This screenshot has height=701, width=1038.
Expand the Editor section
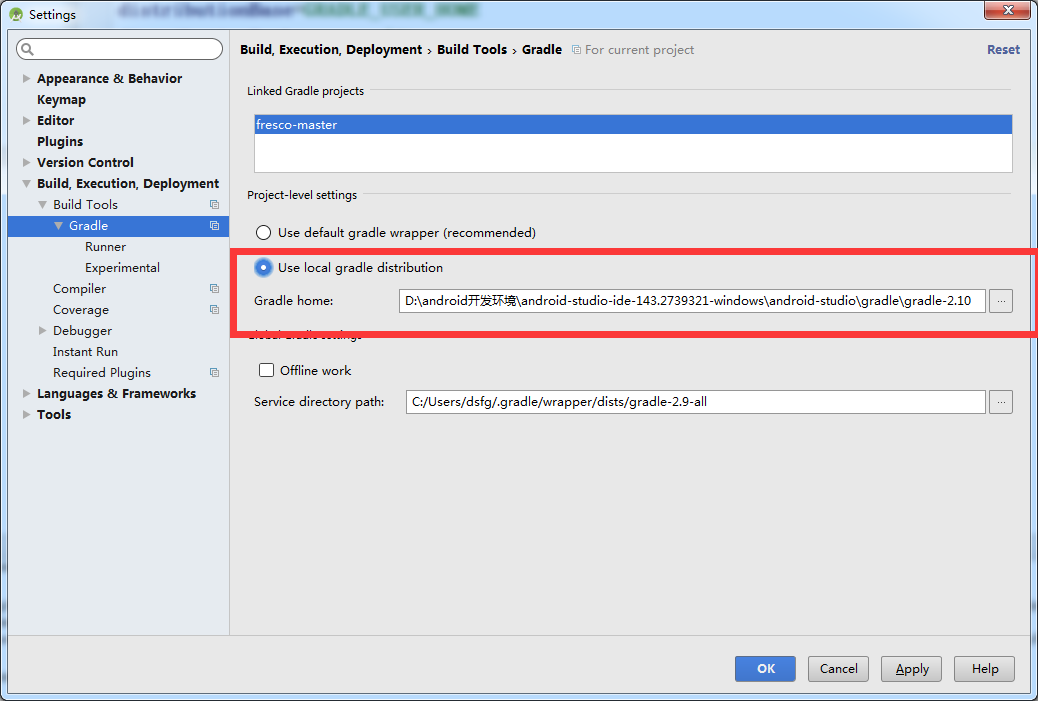tap(26, 120)
